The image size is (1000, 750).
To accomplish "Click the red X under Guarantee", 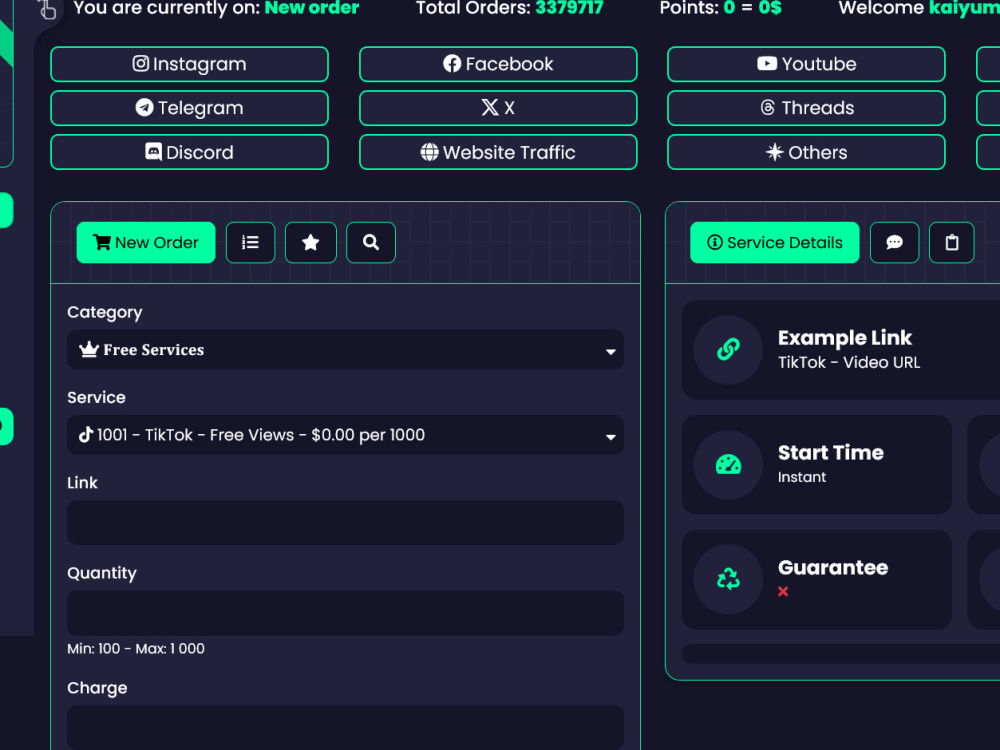I will (783, 591).
